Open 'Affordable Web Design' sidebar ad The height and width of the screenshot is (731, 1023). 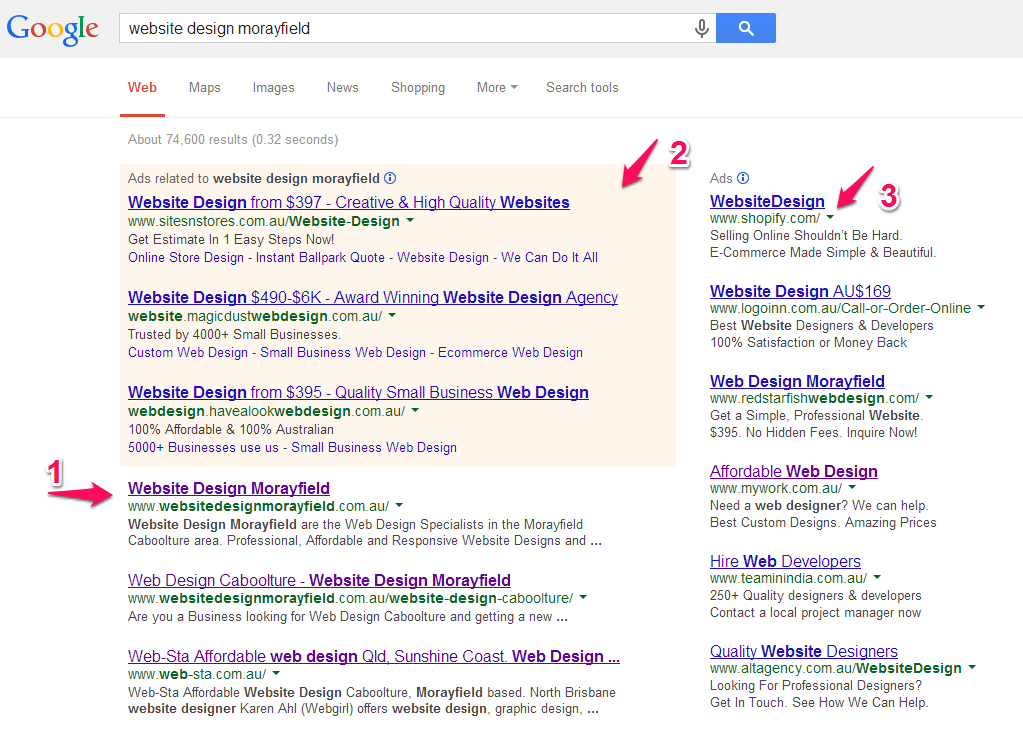pyautogui.click(x=794, y=471)
